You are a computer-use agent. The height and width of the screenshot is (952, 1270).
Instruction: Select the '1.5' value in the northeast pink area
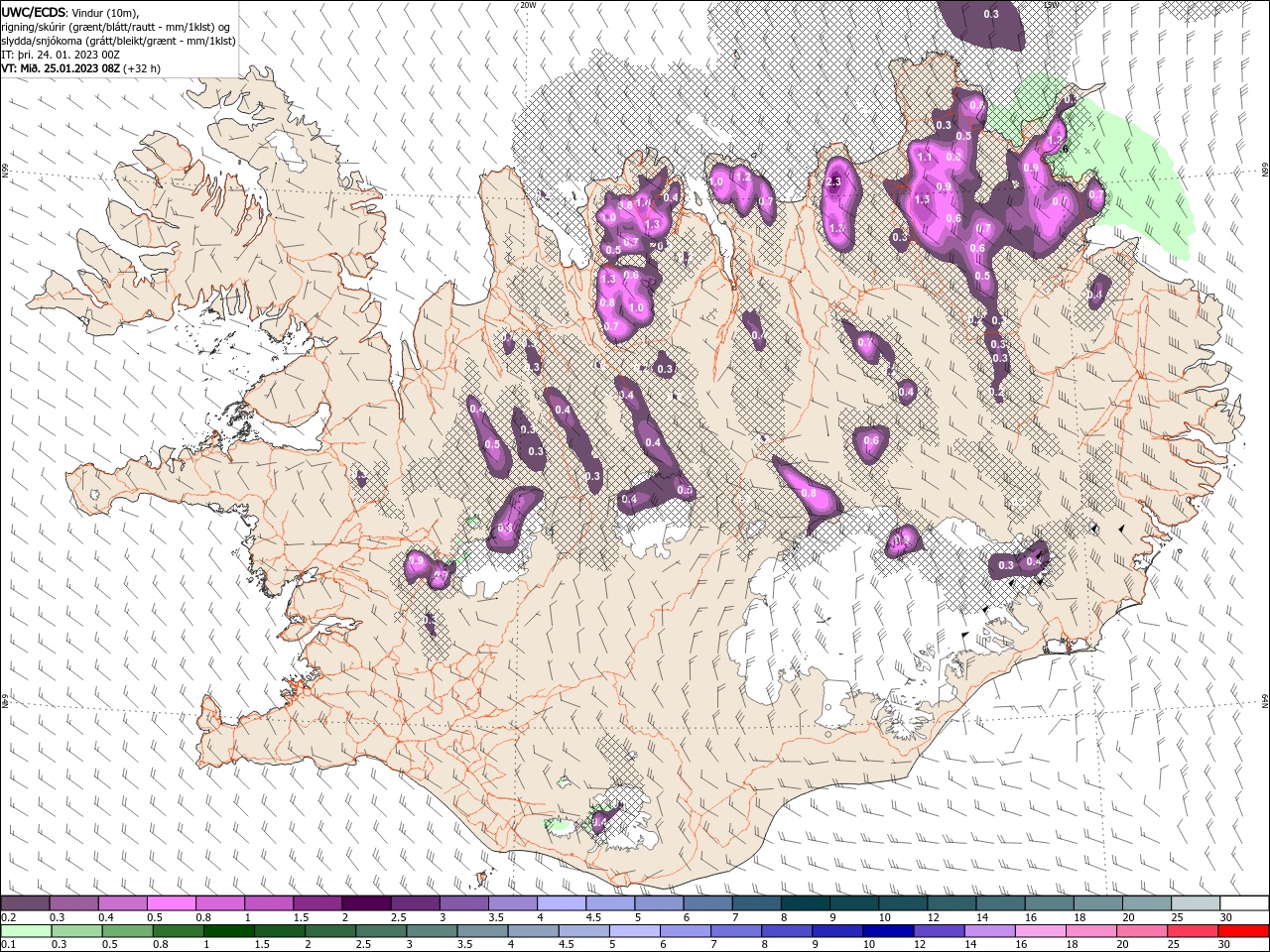[922, 199]
